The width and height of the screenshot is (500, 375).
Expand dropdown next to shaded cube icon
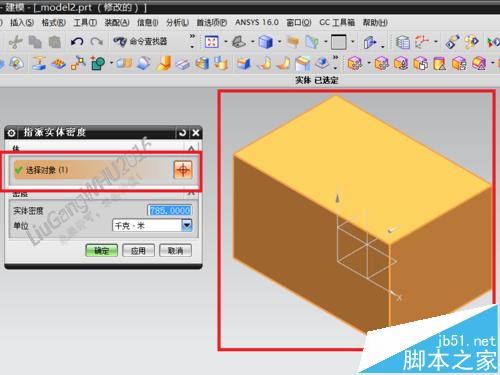pos(279,42)
